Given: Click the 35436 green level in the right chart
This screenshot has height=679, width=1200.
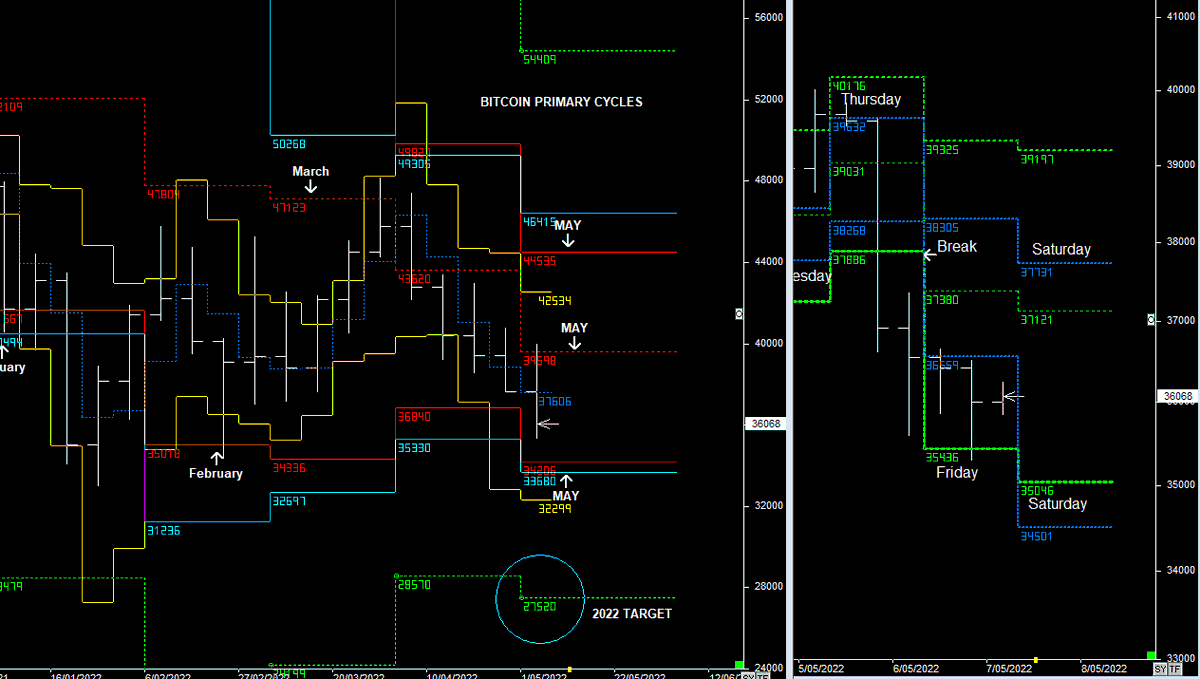Looking at the screenshot, I should (x=942, y=457).
